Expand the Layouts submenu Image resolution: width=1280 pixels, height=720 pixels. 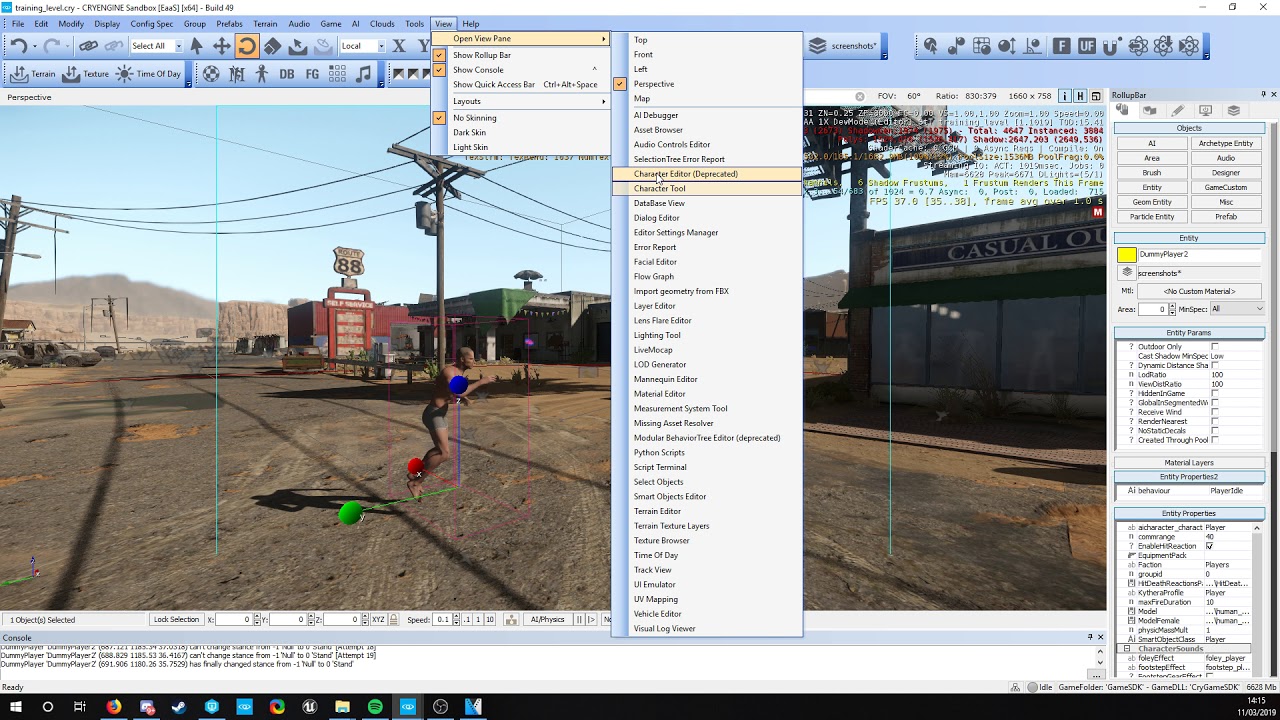[x=521, y=101]
